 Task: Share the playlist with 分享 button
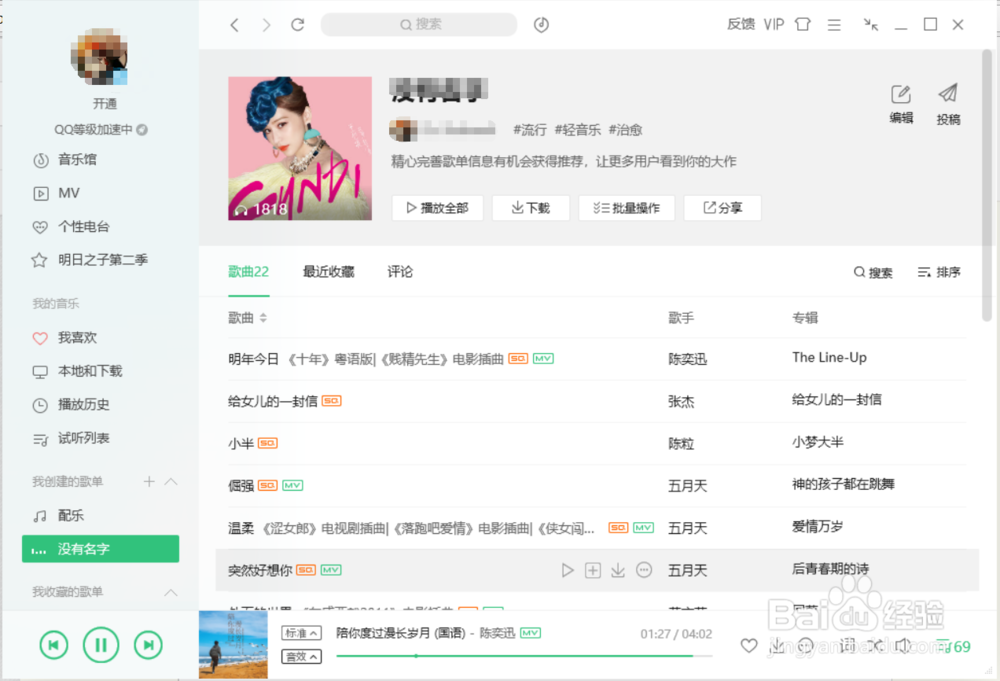coord(722,207)
